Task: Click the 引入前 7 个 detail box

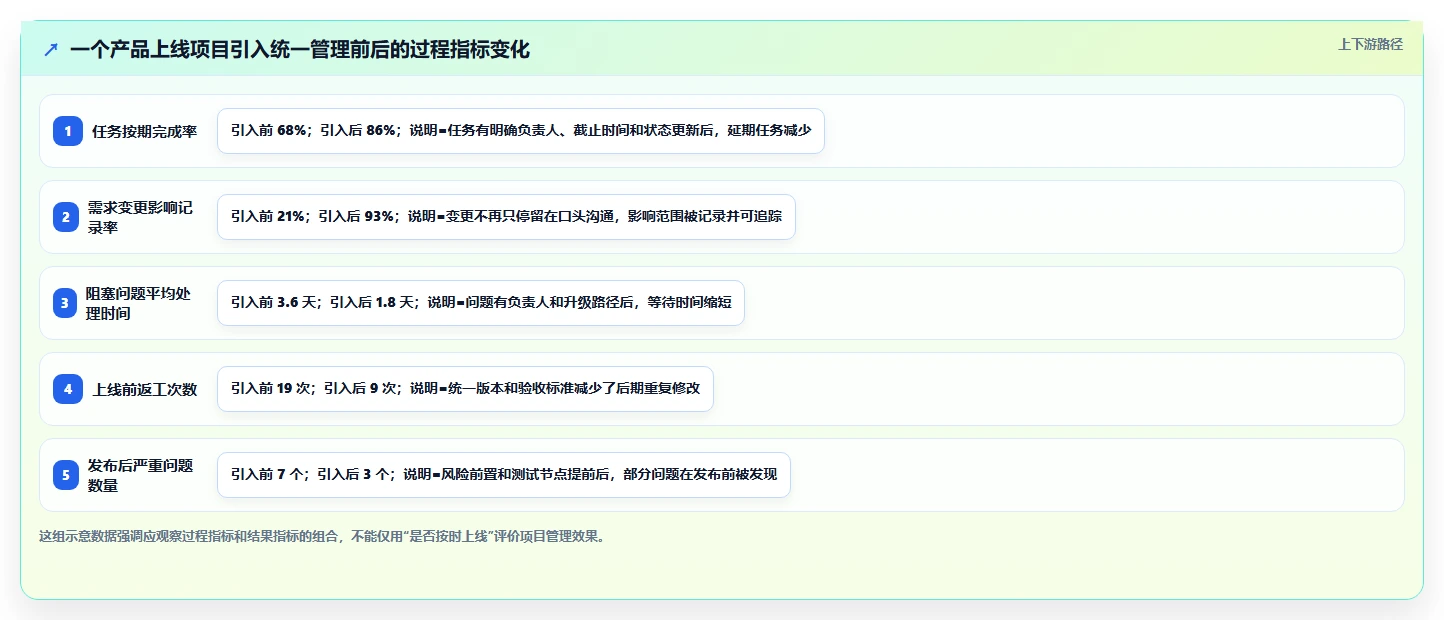Action: [504, 475]
